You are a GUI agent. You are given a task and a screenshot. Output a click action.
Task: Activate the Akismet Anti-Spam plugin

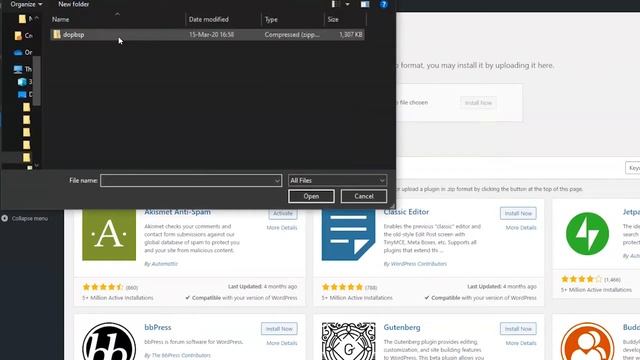tap(283, 213)
